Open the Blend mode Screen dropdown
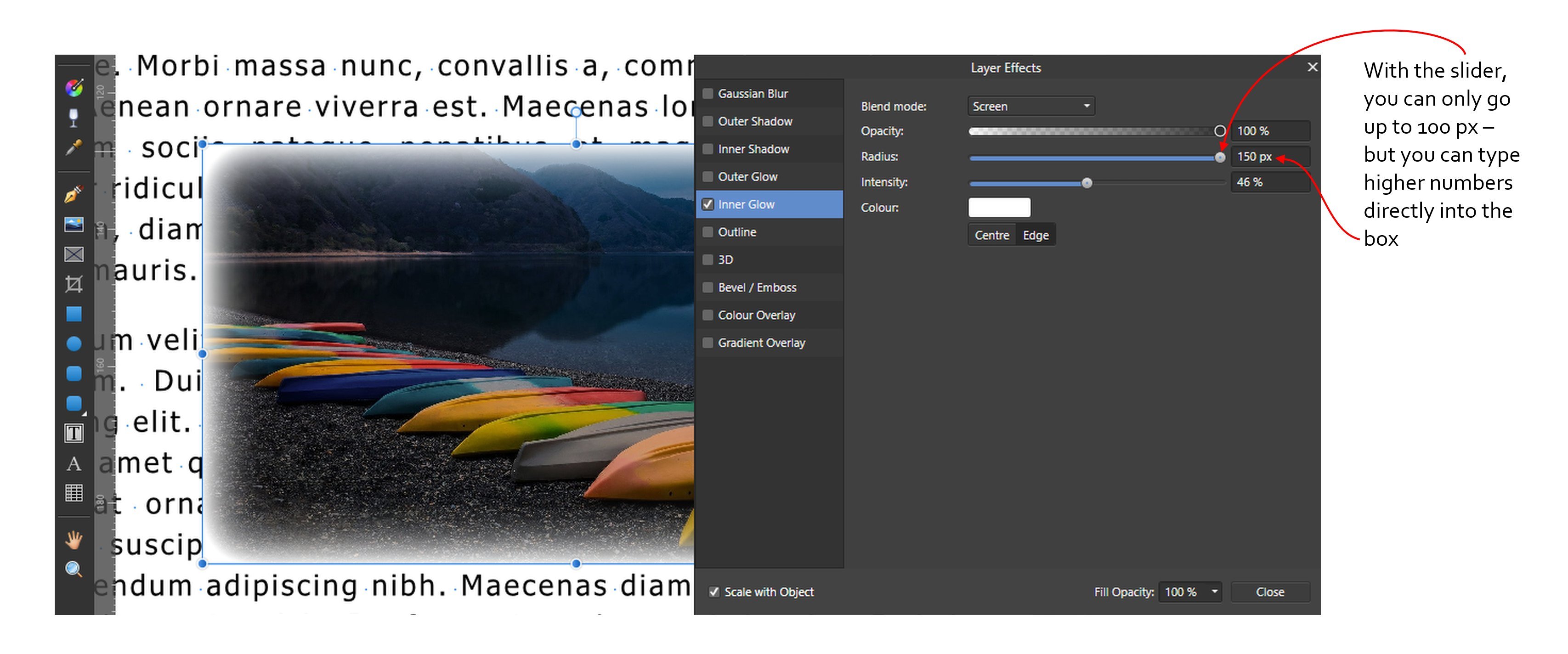The height and width of the screenshot is (654, 1568). click(x=1030, y=107)
